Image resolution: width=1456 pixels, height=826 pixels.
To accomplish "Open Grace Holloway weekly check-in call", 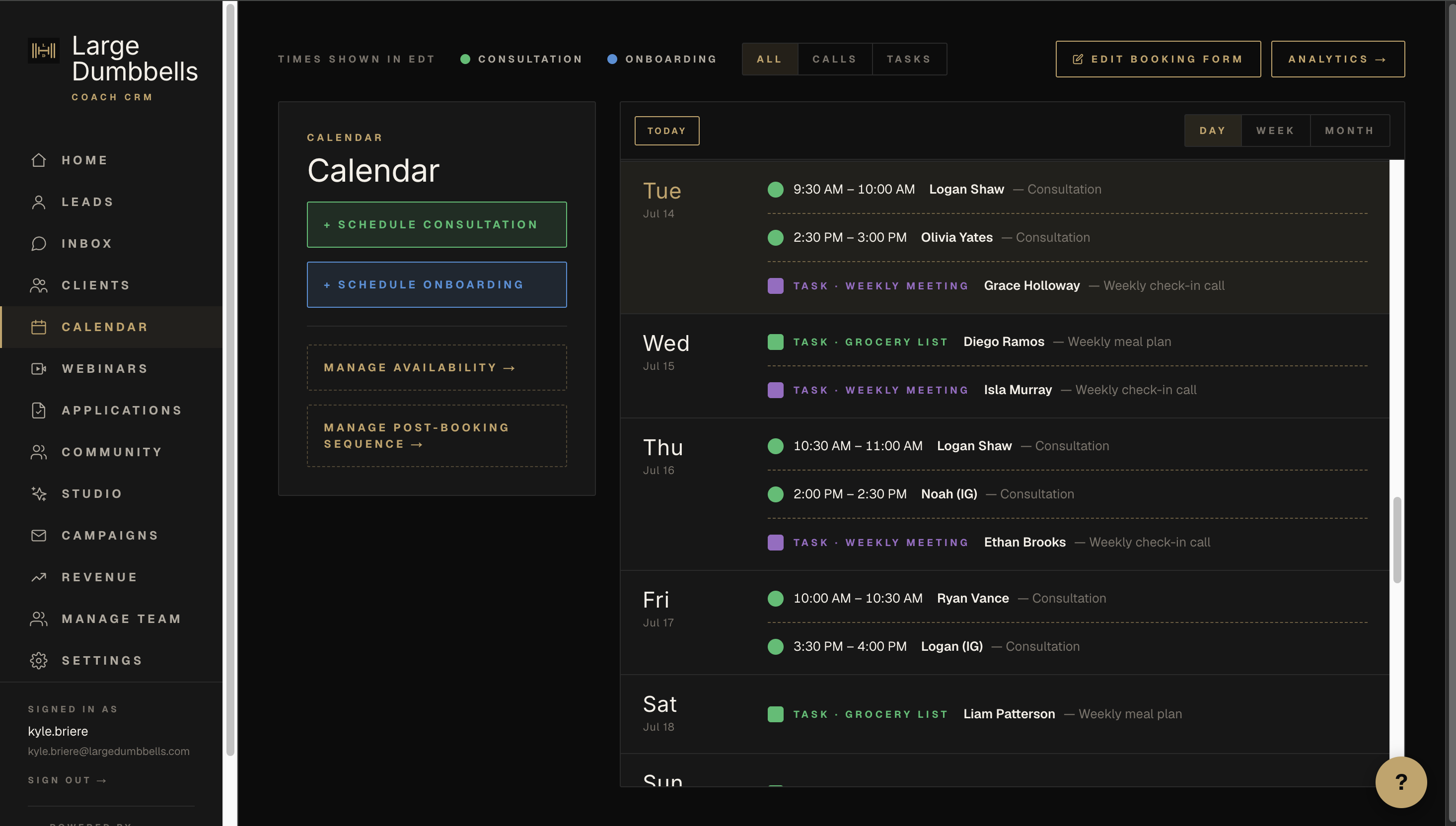I will [x=1067, y=285].
